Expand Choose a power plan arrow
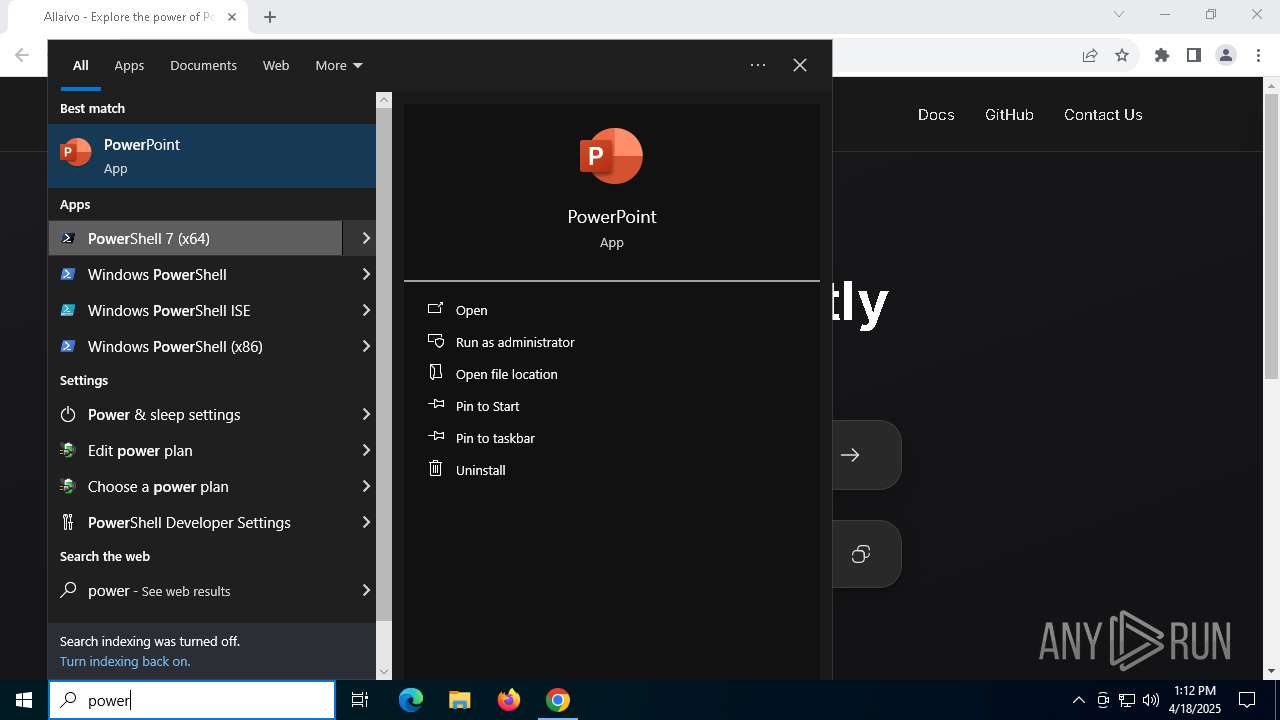 366,486
